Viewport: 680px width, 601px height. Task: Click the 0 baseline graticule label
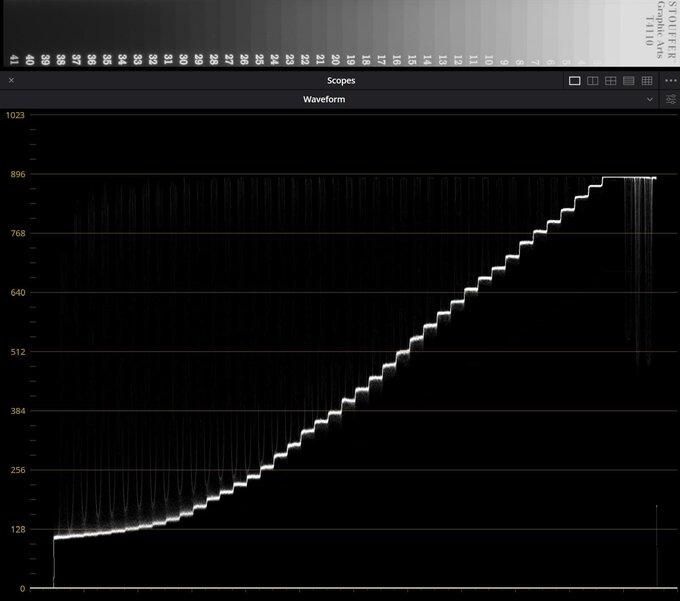pos(22,588)
